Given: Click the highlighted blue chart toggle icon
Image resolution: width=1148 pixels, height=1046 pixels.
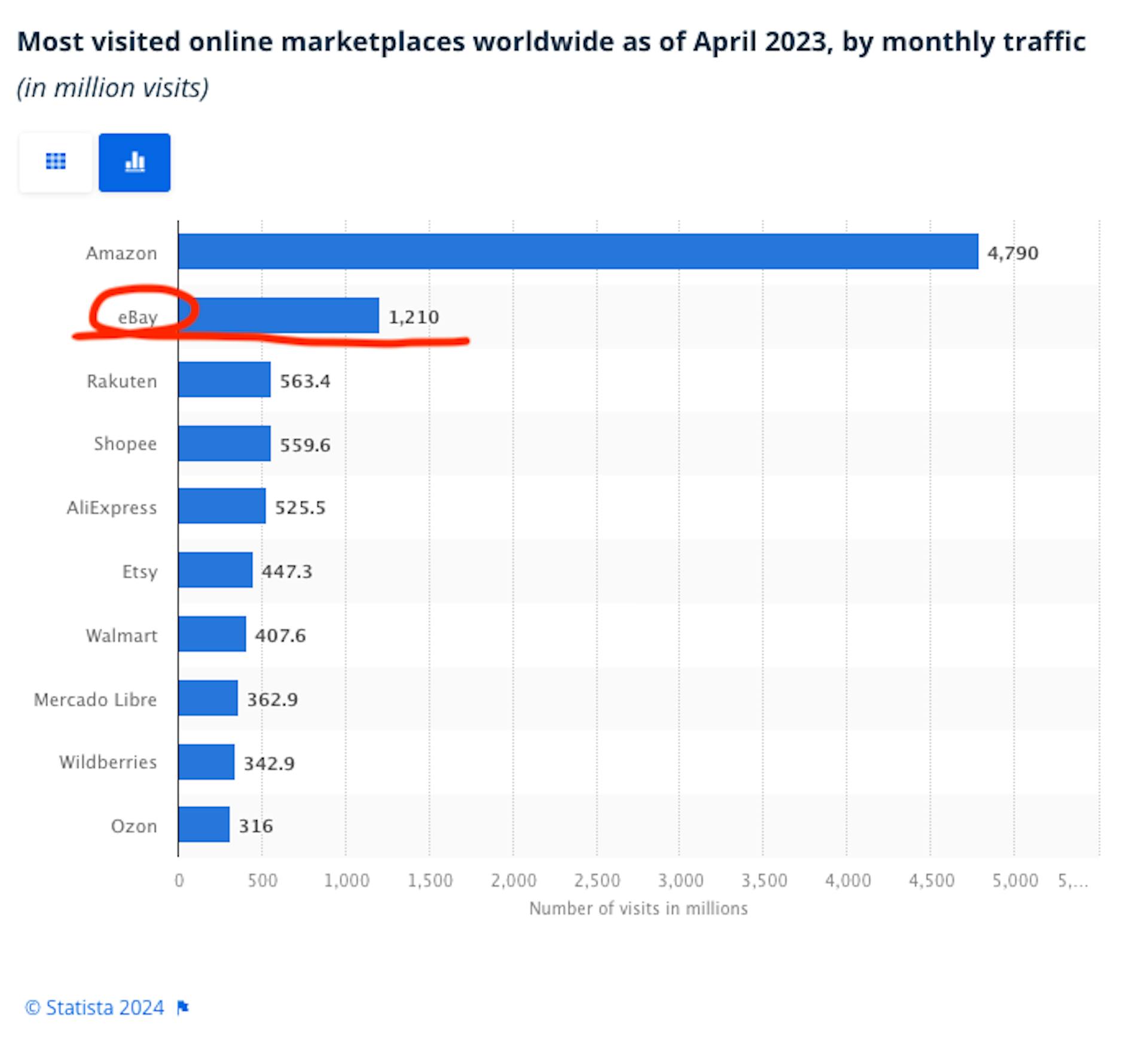Looking at the screenshot, I should coord(135,162).
